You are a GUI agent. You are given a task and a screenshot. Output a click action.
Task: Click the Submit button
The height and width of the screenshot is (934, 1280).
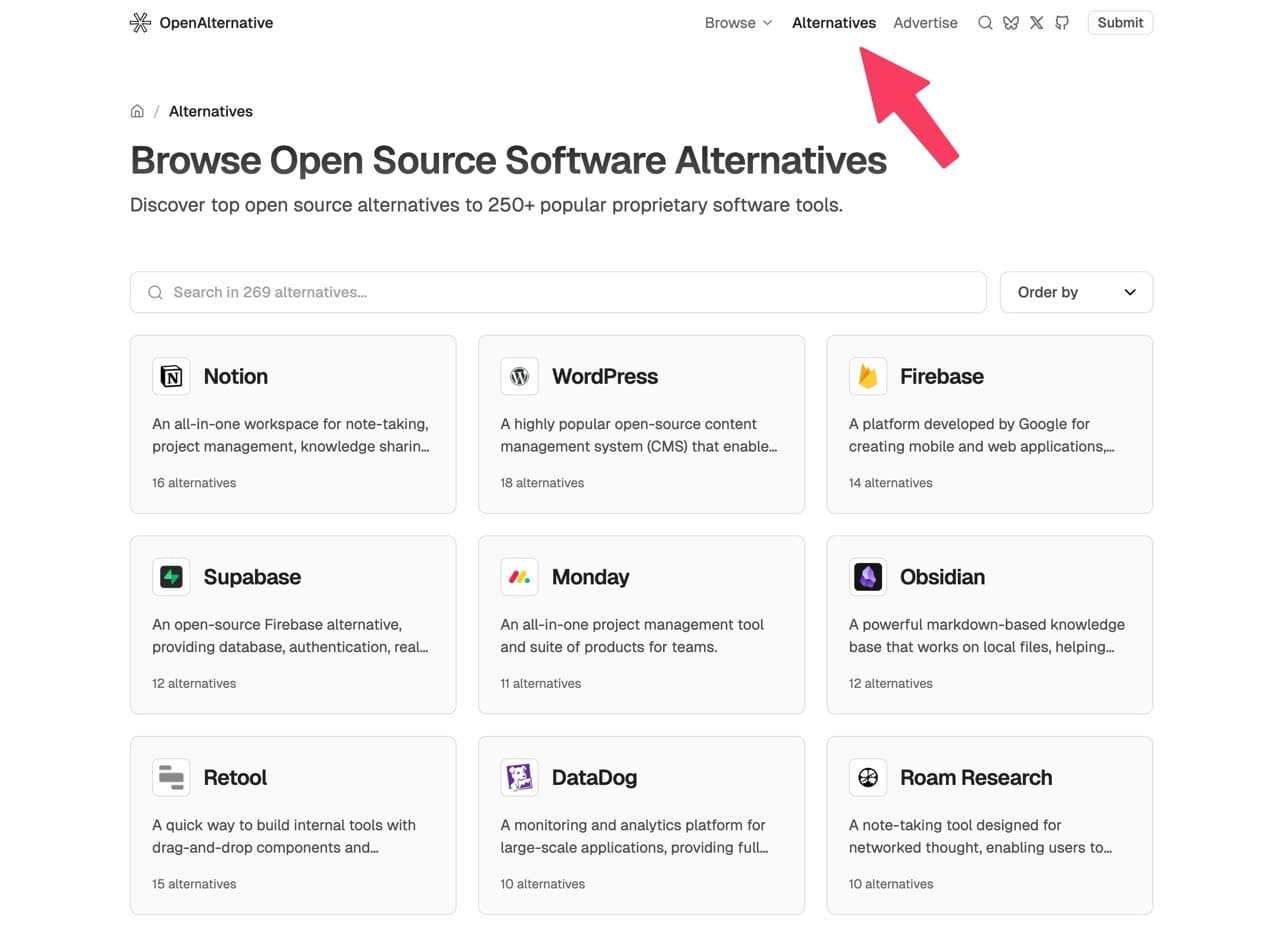(x=1120, y=22)
